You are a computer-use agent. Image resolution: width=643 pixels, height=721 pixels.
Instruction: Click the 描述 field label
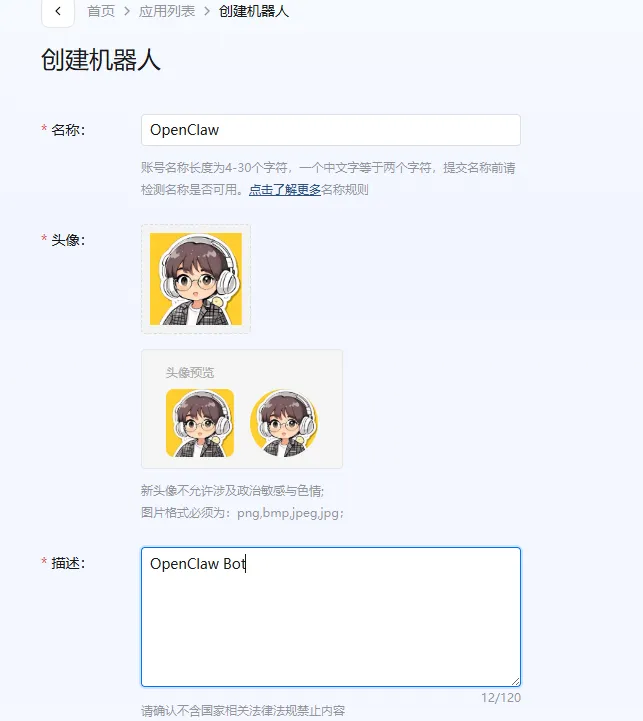[x=68, y=563]
